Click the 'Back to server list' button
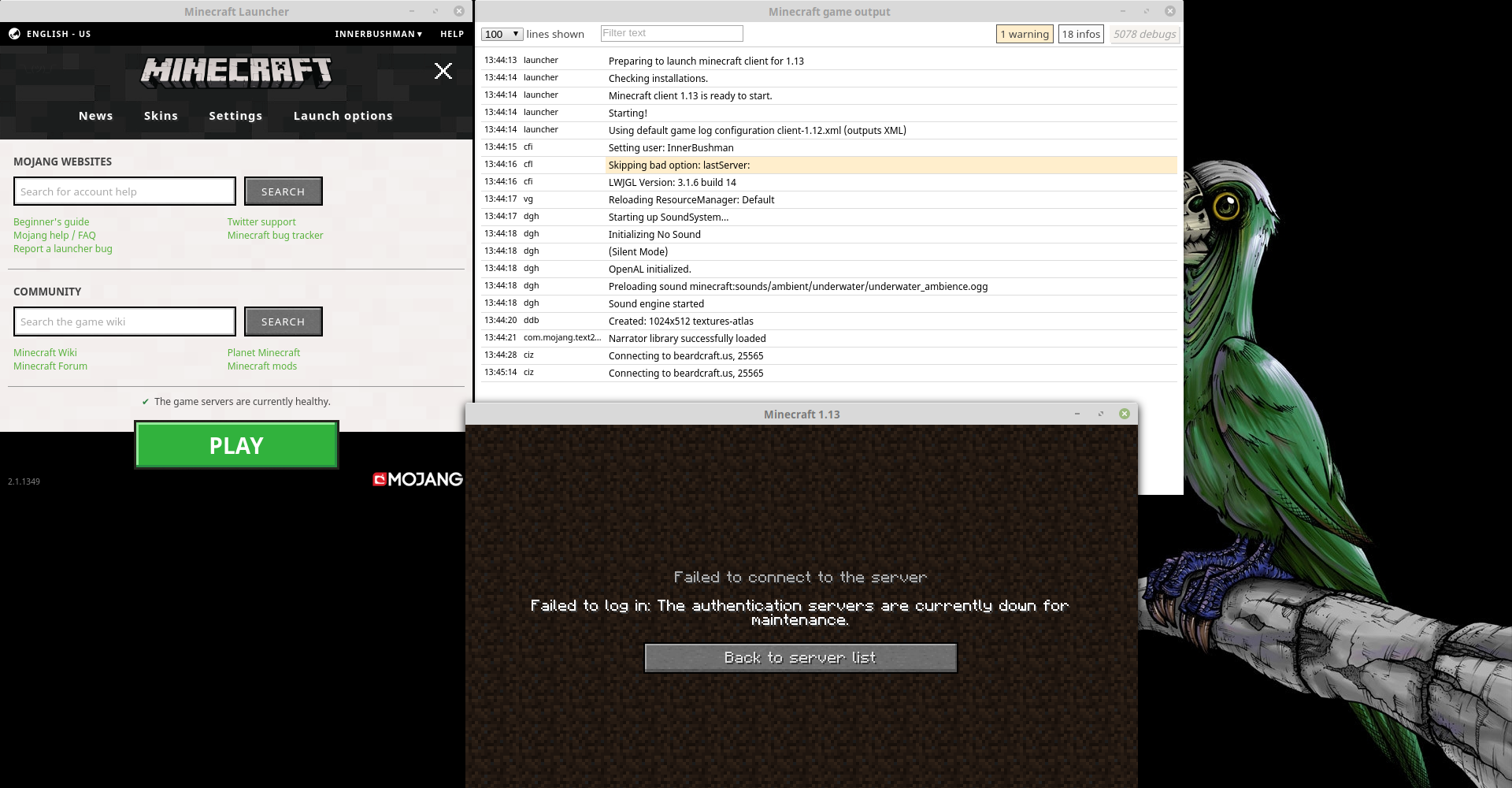 (801, 658)
